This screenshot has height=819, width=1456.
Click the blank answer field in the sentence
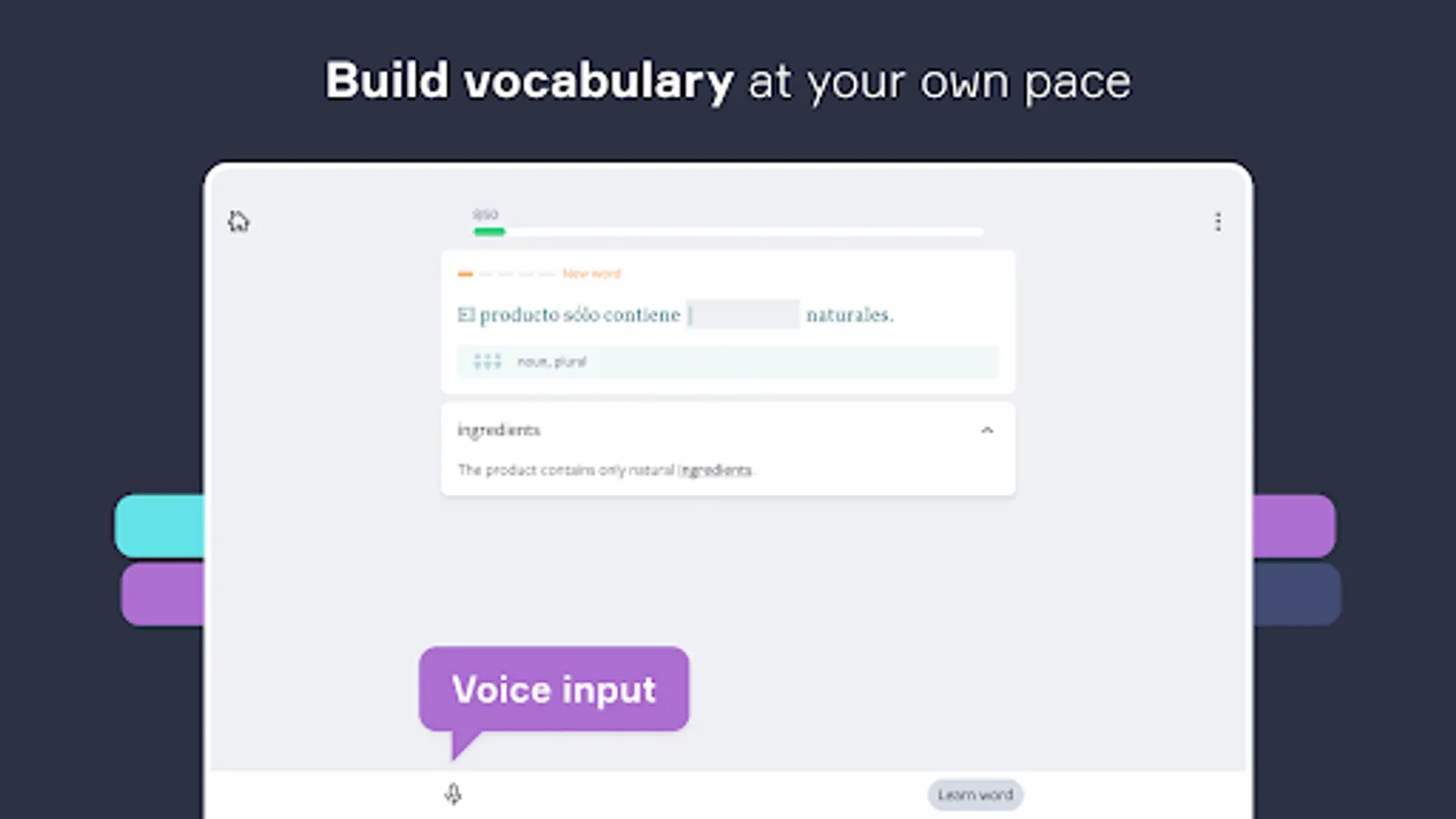[x=743, y=315]
